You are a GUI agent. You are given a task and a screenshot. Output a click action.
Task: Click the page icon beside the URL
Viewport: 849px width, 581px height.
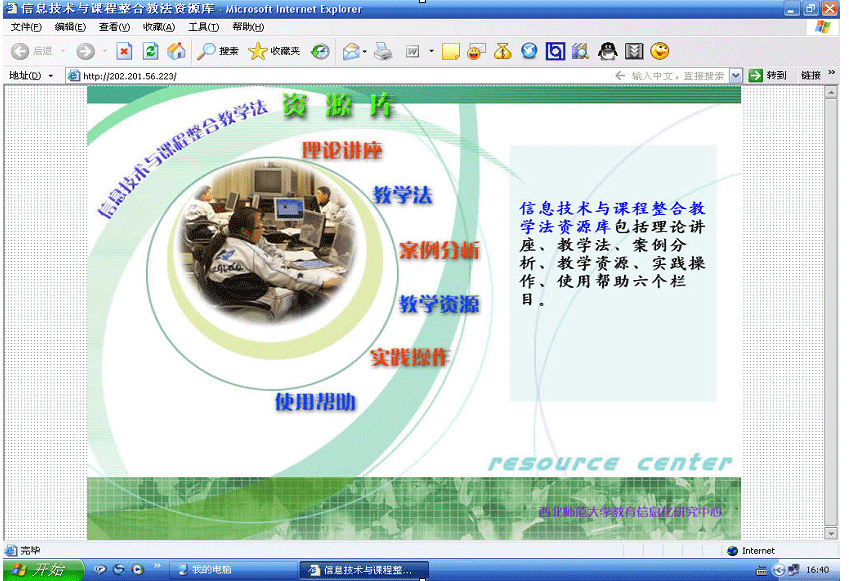click(73, 76)
